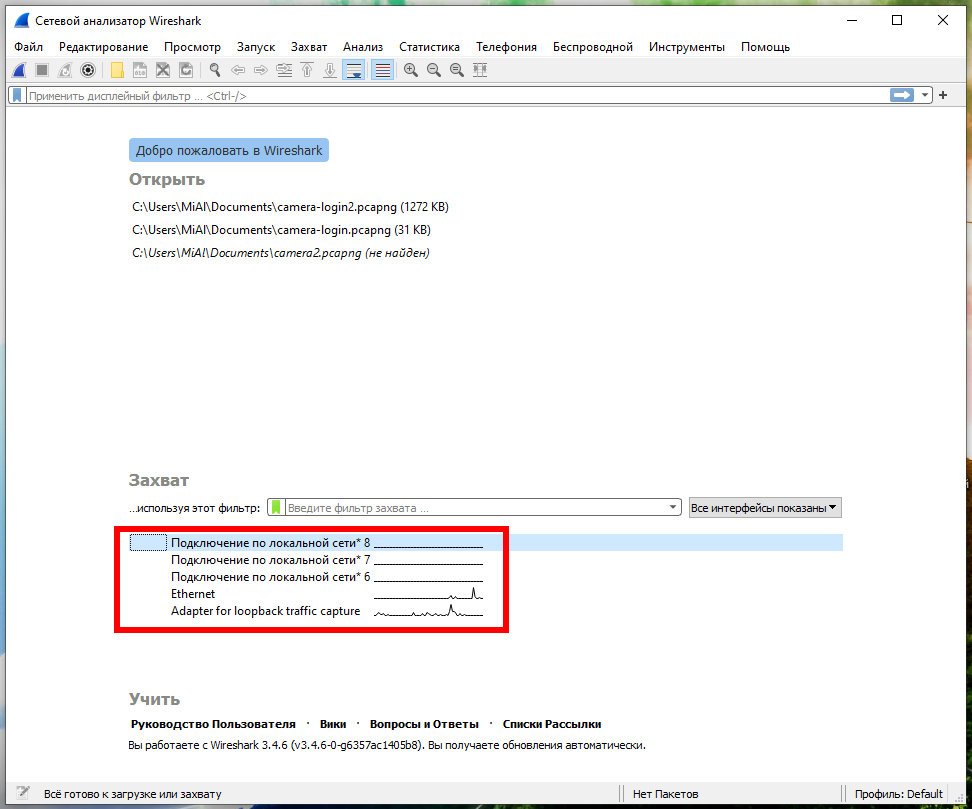The image size is (972, 809).
Task: Select the Ethernet capture interface
Action: point(486,594)
